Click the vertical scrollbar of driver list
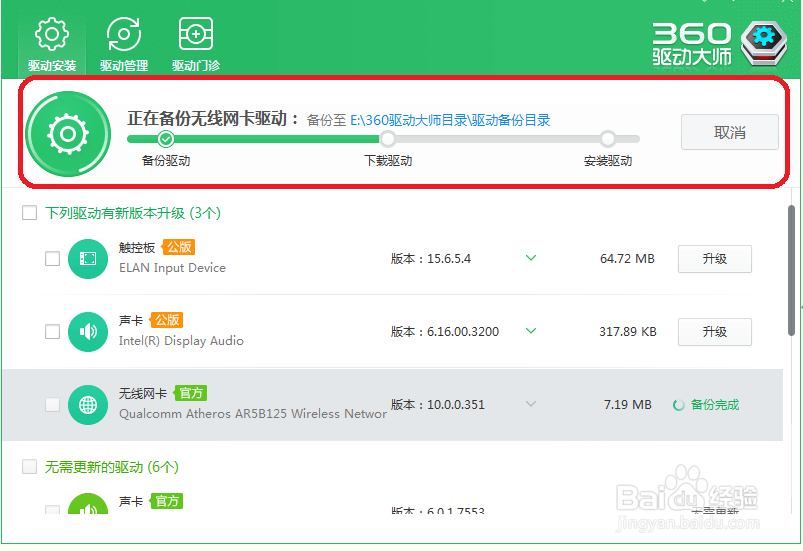Viewport: 803px width, 551px height. click(x=791, y=270)
